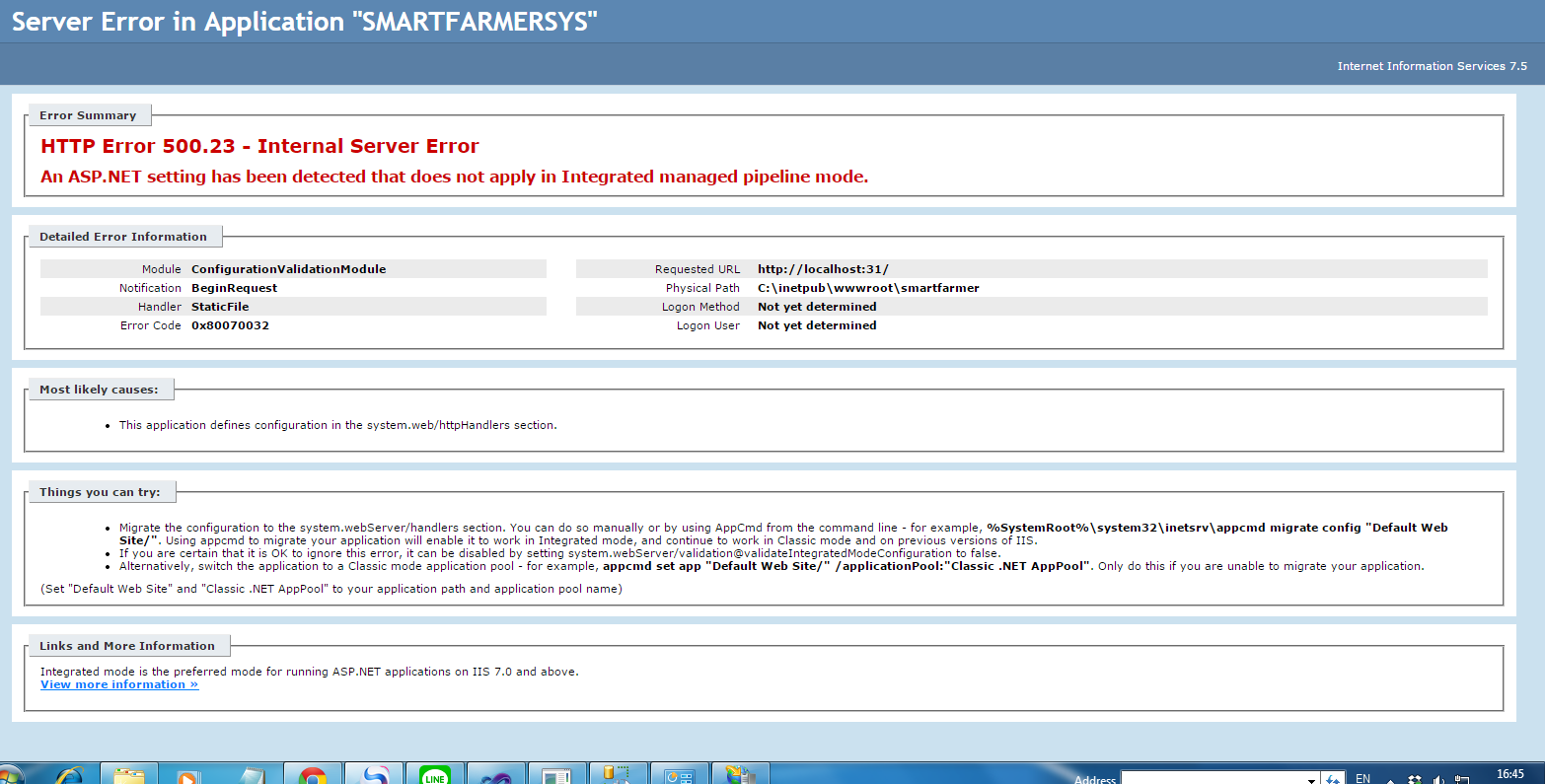Click the Logon User 'Not yet determined' value

(817, 325)
